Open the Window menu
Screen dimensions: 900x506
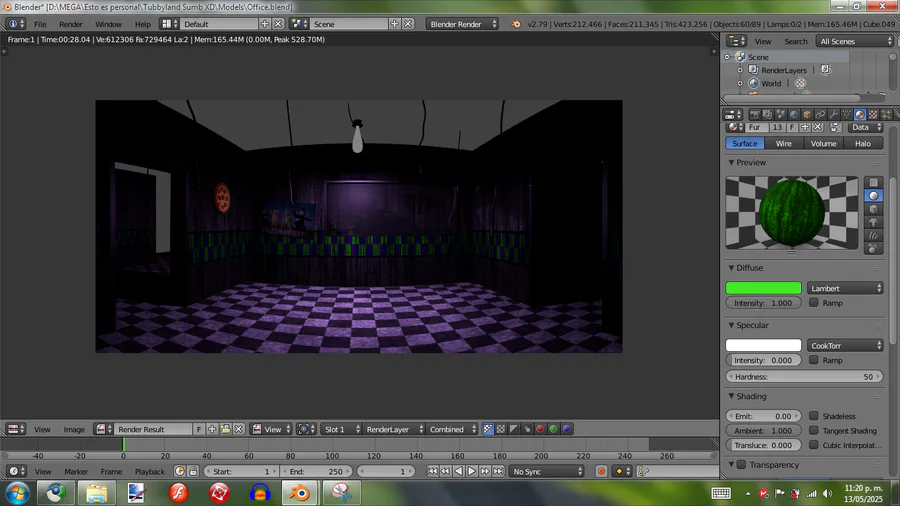[108, 24]
